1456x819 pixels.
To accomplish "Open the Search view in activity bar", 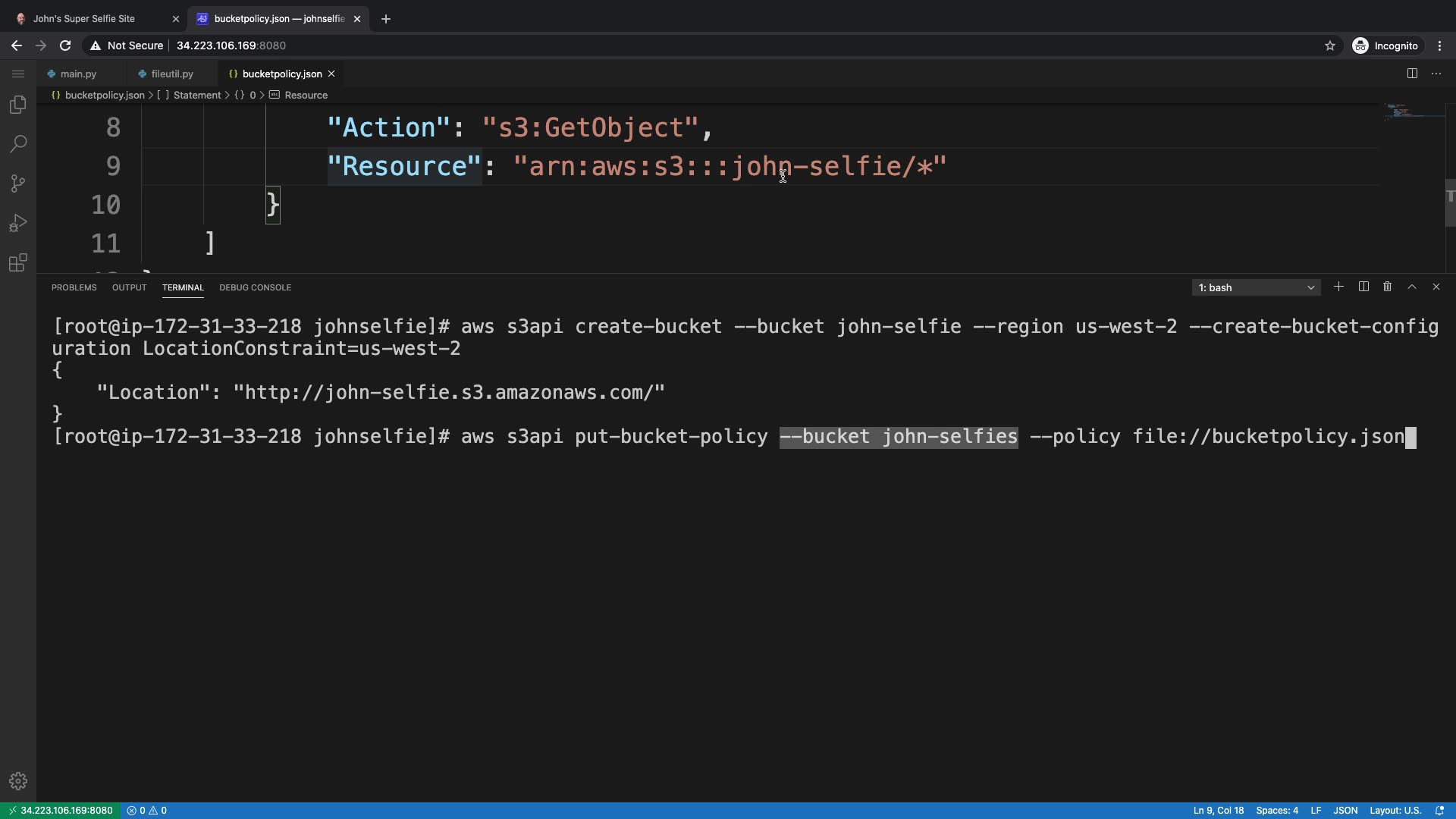I will pyautogui.click(x=18, y=144).
